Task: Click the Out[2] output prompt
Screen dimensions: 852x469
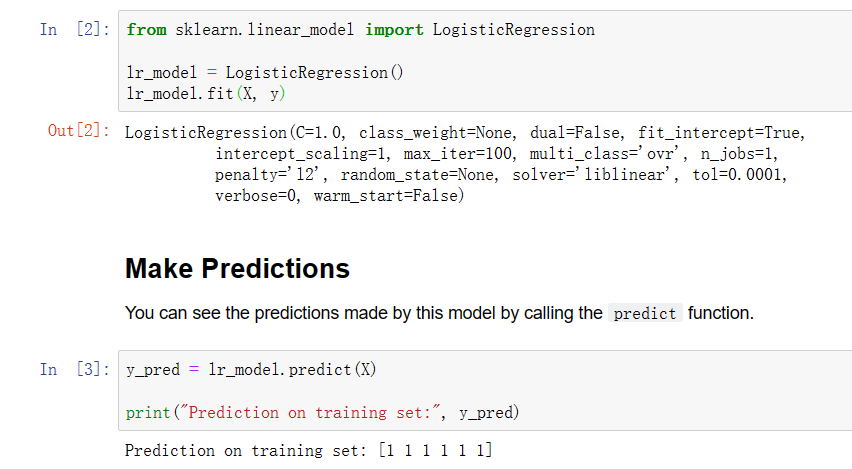Action: click(79, 130)
